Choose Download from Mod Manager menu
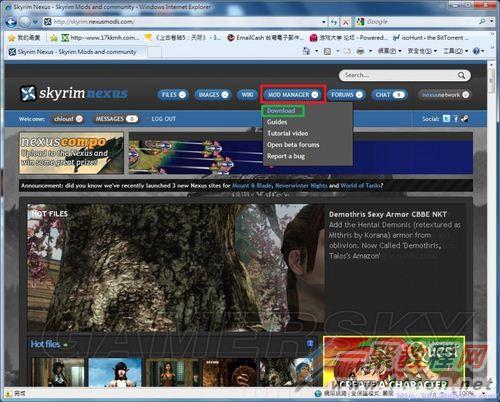The image size is (500, 402). (281, 111)
